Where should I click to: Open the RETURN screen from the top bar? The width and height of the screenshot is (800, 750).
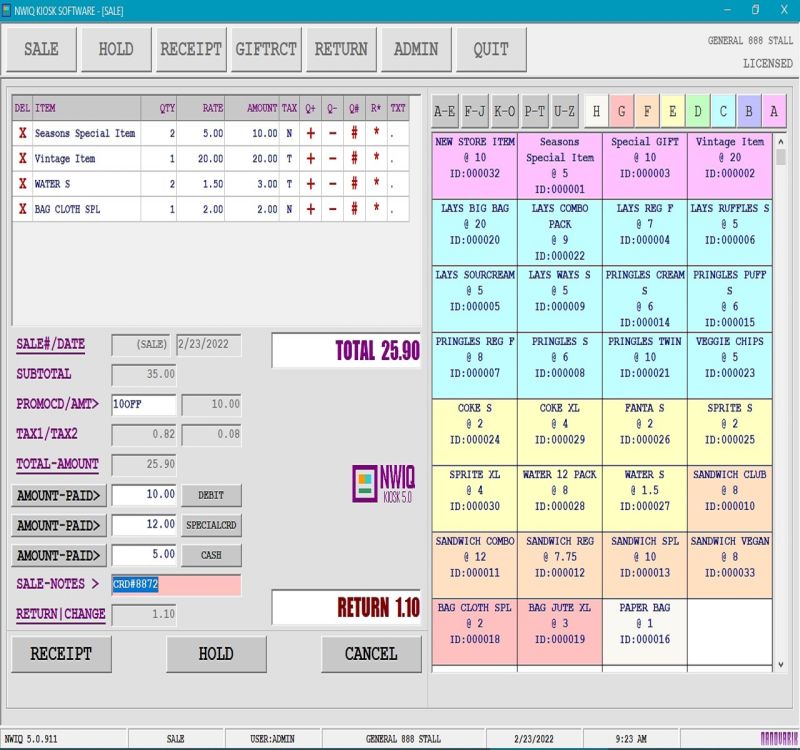341,49
